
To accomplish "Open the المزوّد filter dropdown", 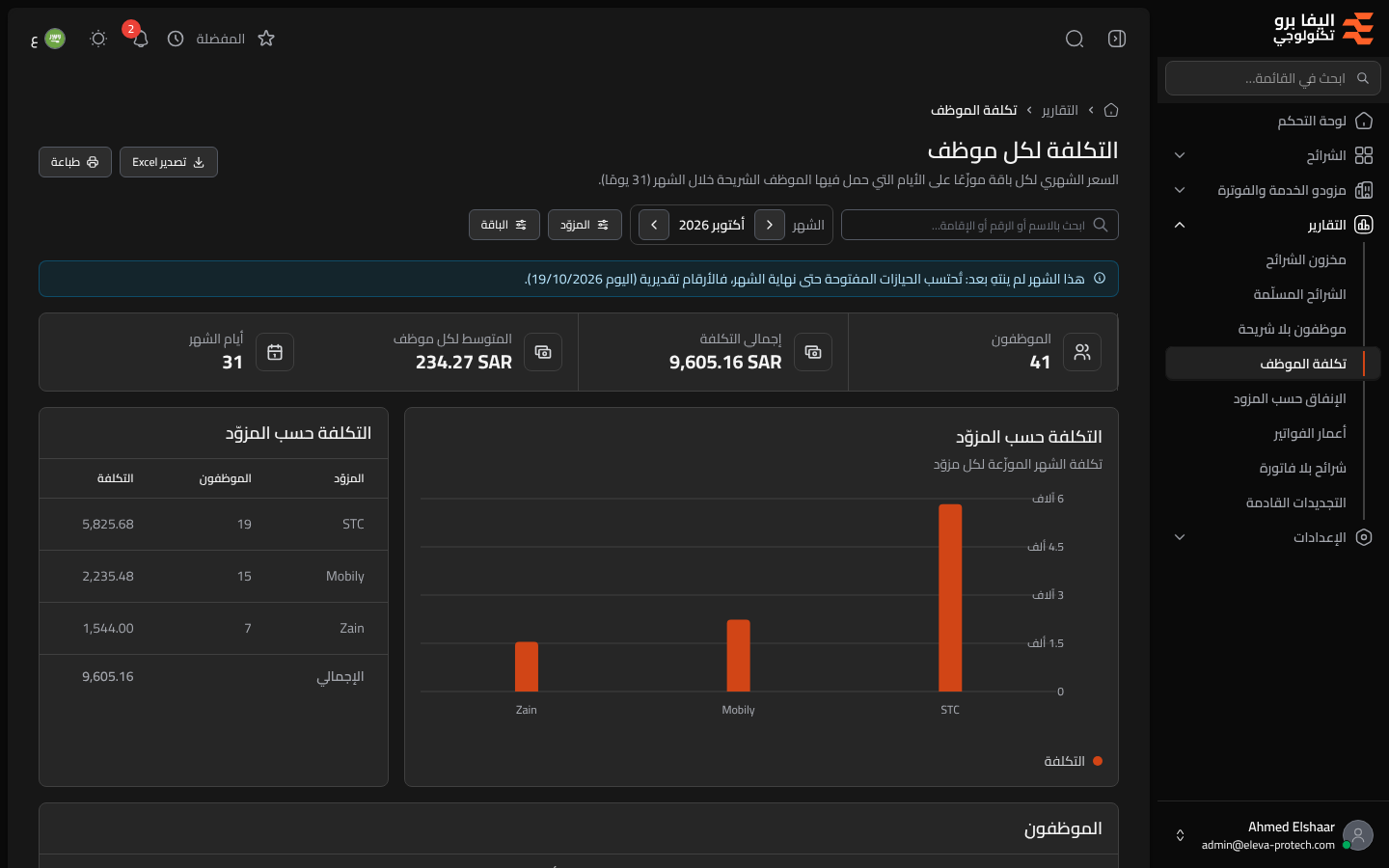I will (x=585, y=225).
